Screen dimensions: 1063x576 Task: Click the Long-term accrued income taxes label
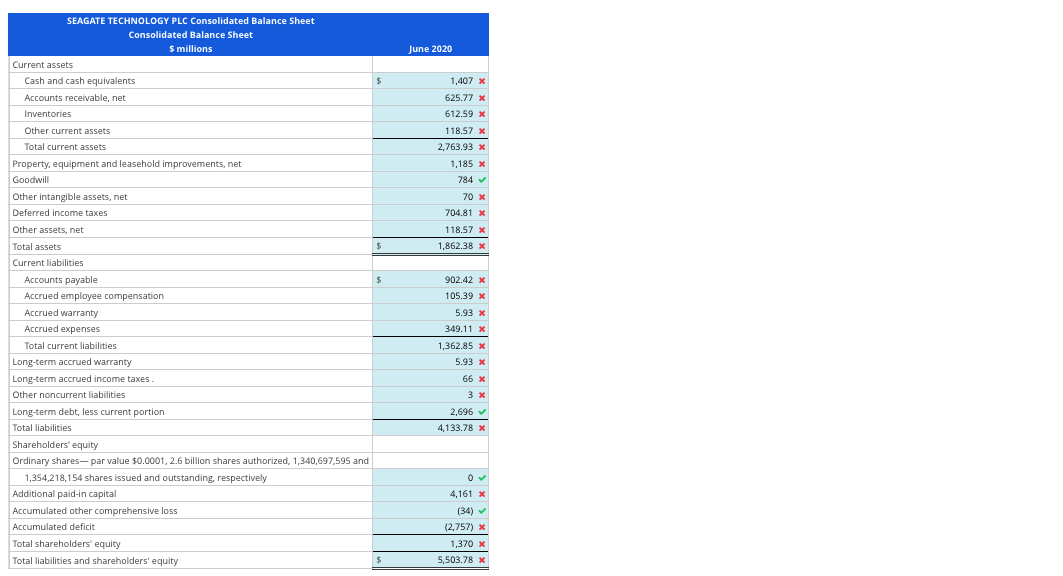81,379
